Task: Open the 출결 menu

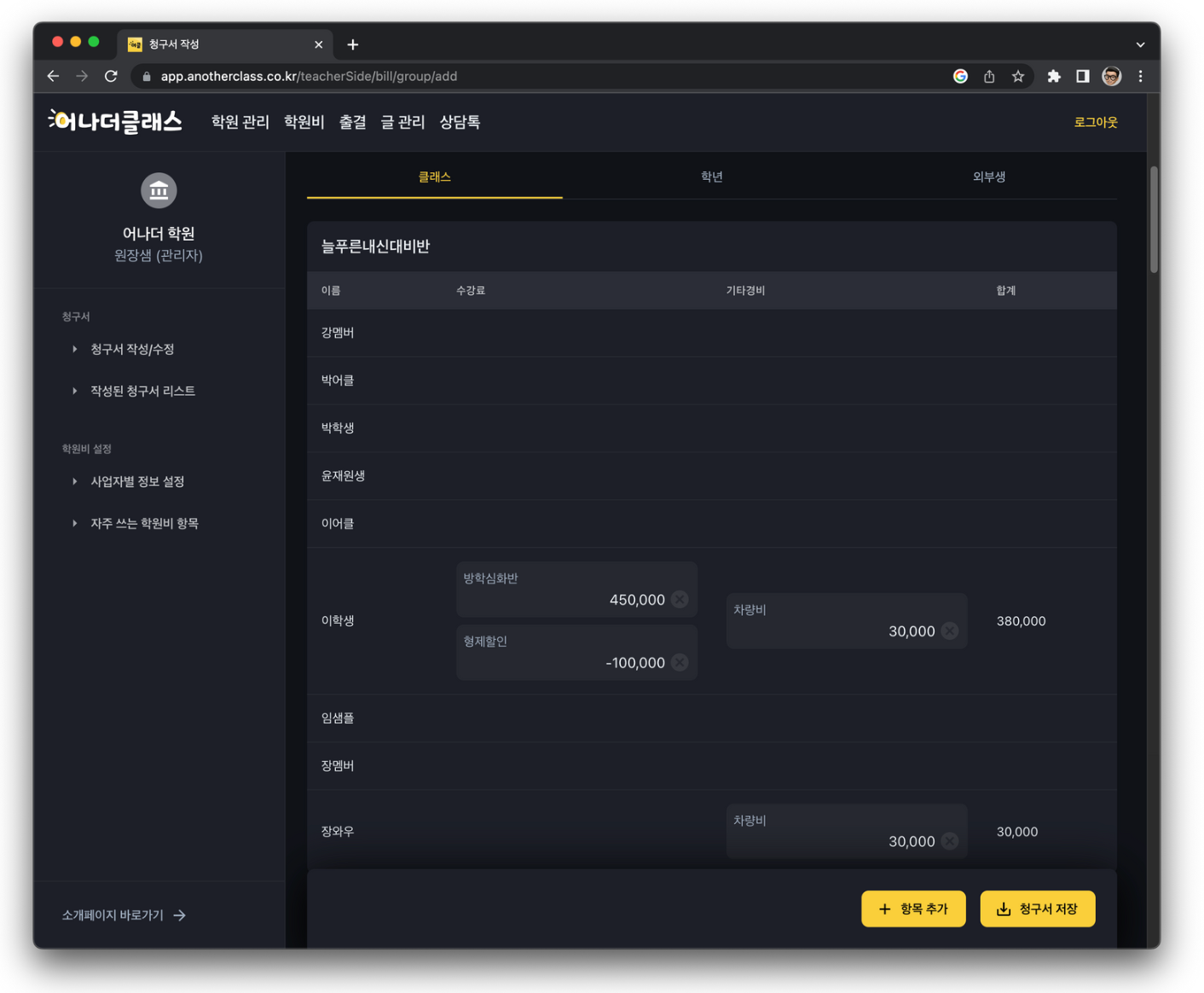Action: [x=353, y=122]
